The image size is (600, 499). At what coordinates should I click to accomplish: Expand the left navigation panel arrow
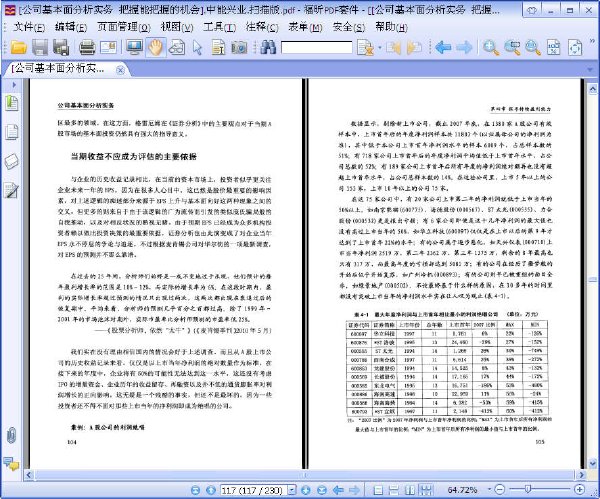click(14, 85)
